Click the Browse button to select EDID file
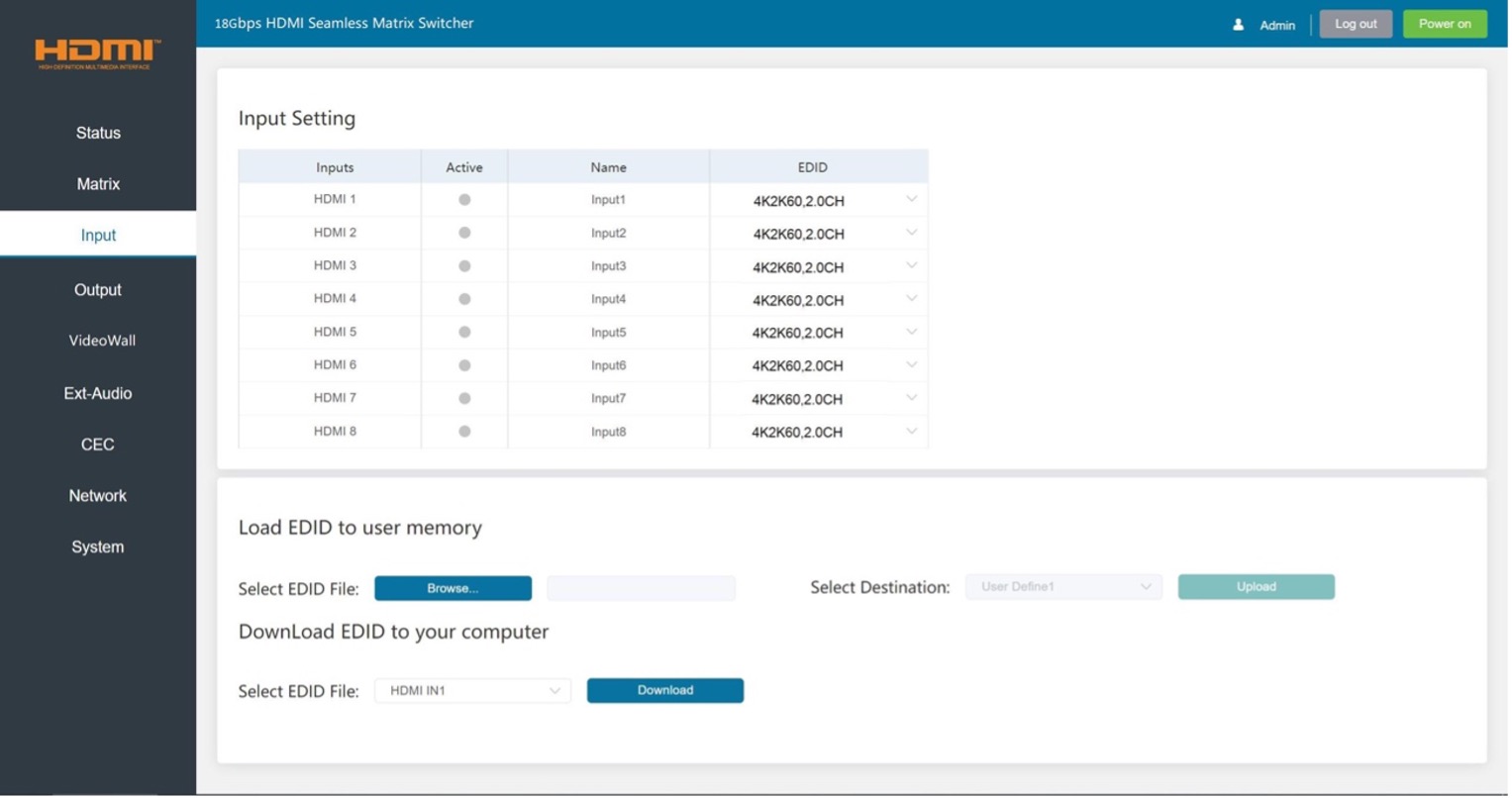1512x798 pixels. click(453, 587)
